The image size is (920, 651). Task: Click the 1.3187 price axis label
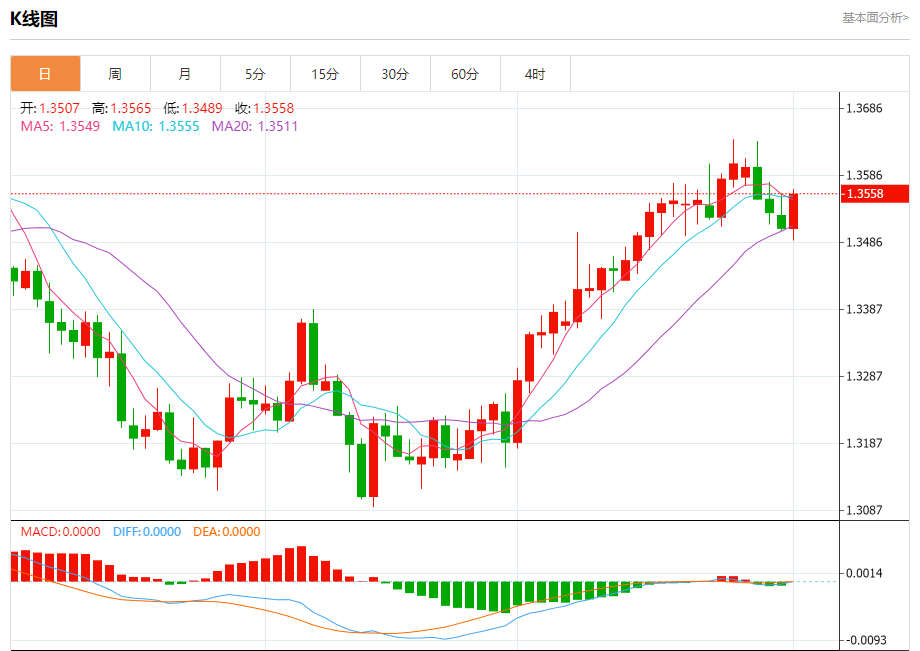pyautogui.click(x=864, y=443)
